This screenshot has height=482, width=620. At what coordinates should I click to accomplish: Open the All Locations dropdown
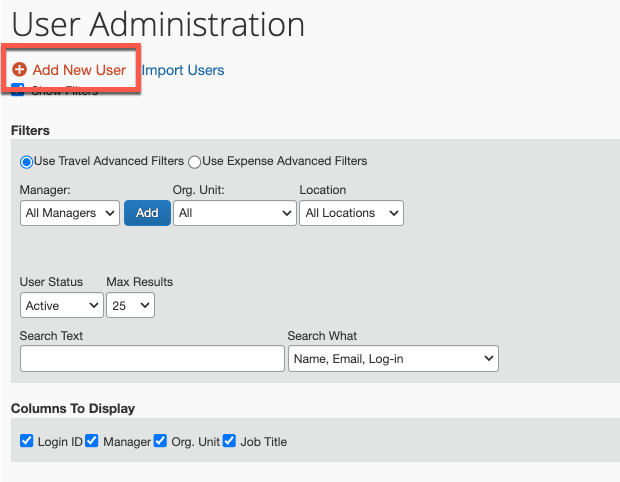351,213
